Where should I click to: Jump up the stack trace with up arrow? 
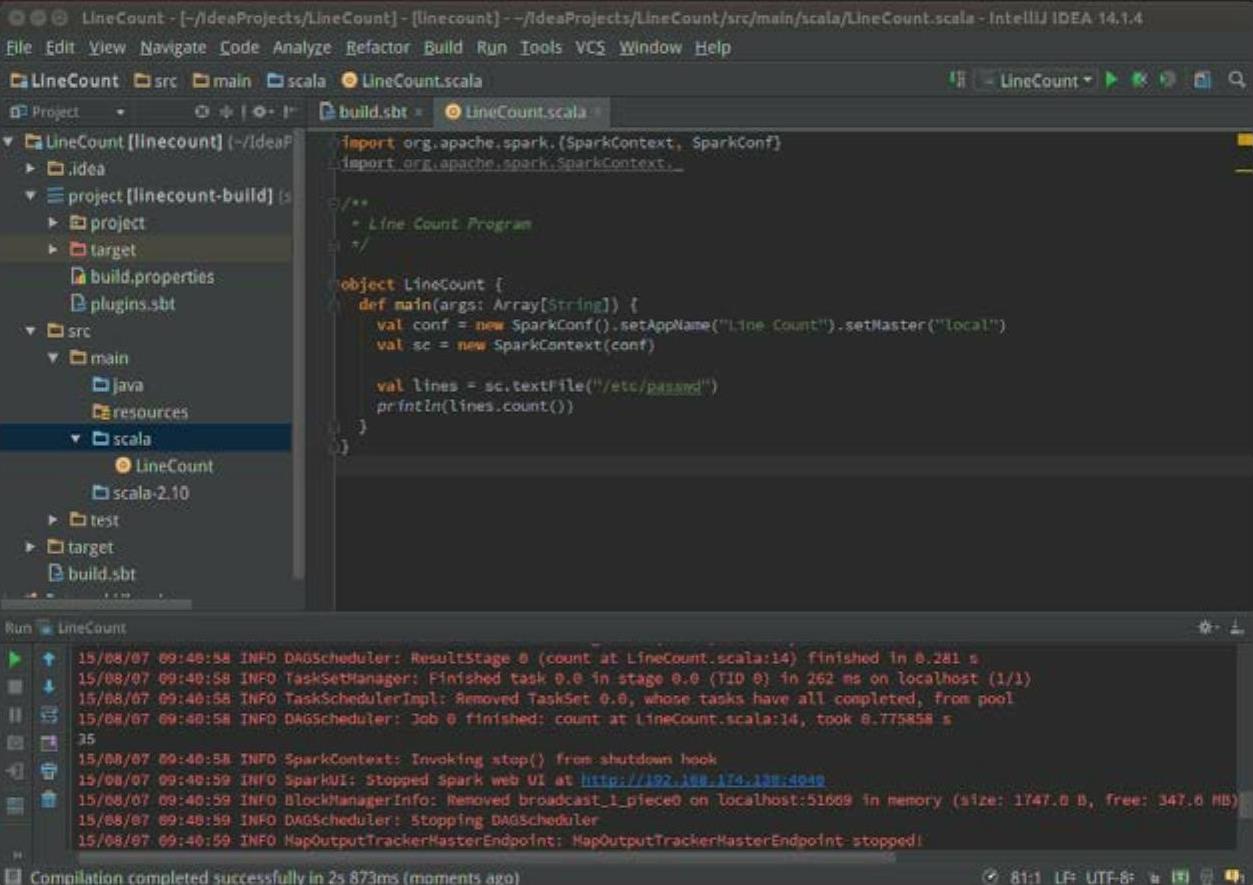tap(48, 659)
